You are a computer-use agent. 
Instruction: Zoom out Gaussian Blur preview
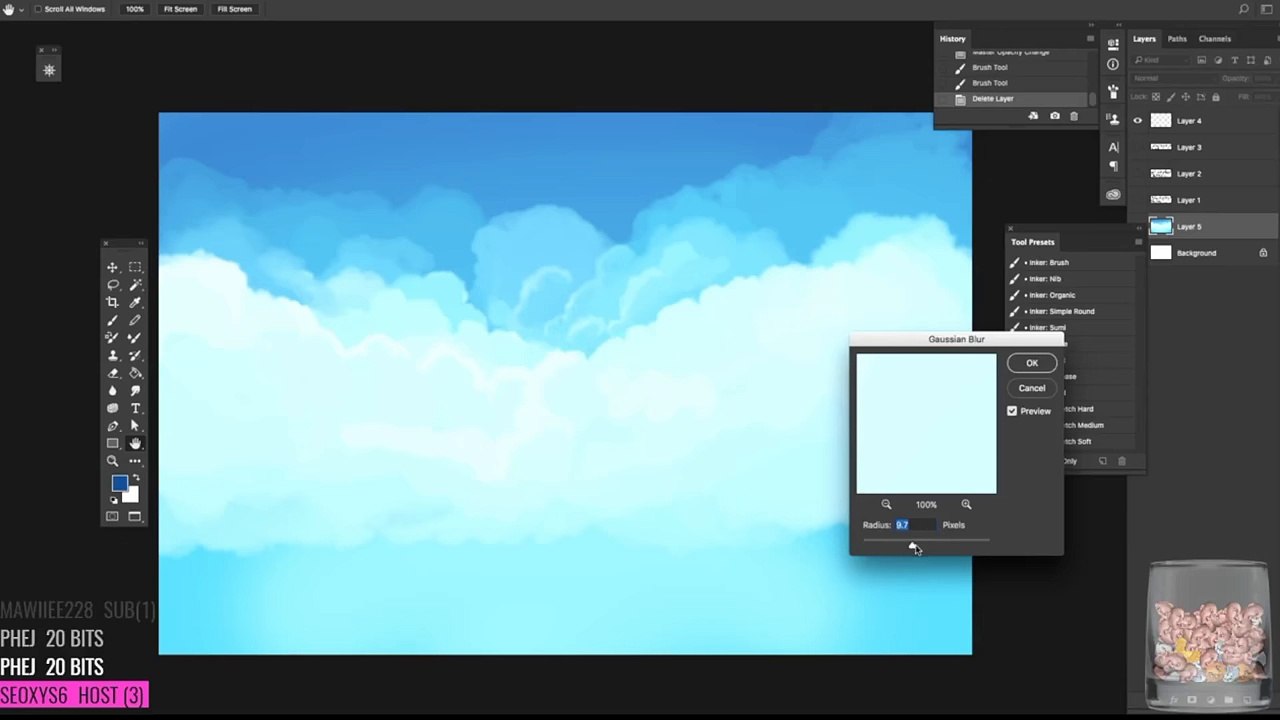coord(886,505)
